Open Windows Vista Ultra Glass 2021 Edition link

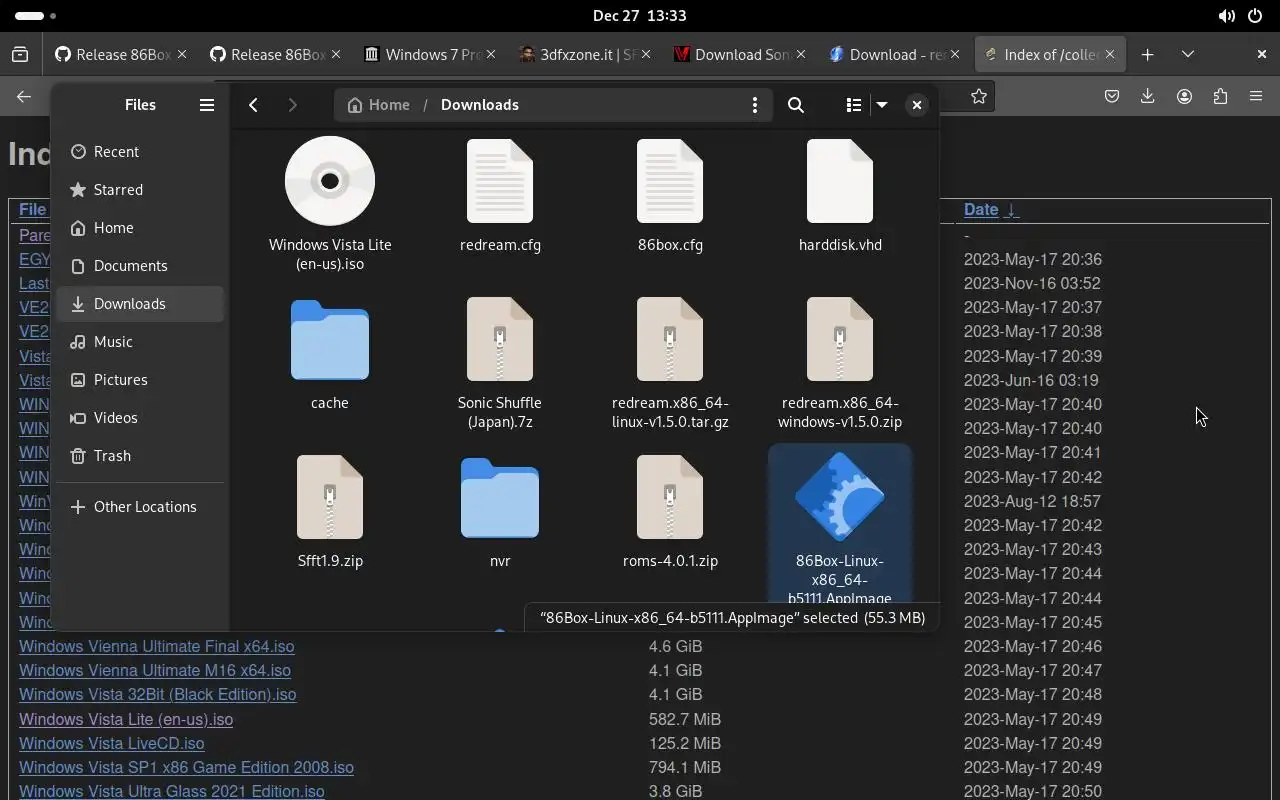pyautogui.click(x=172, y=791)
